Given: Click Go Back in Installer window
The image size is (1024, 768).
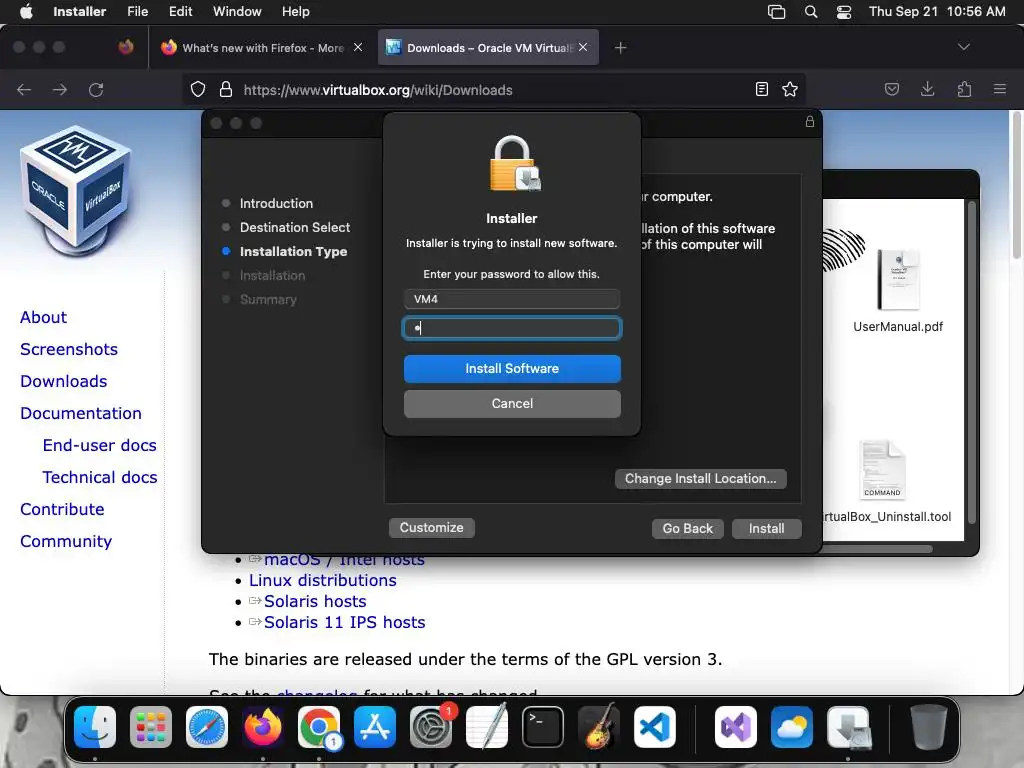Looking at the screenshot, I should pyautogui.click(x=688, y=528).
